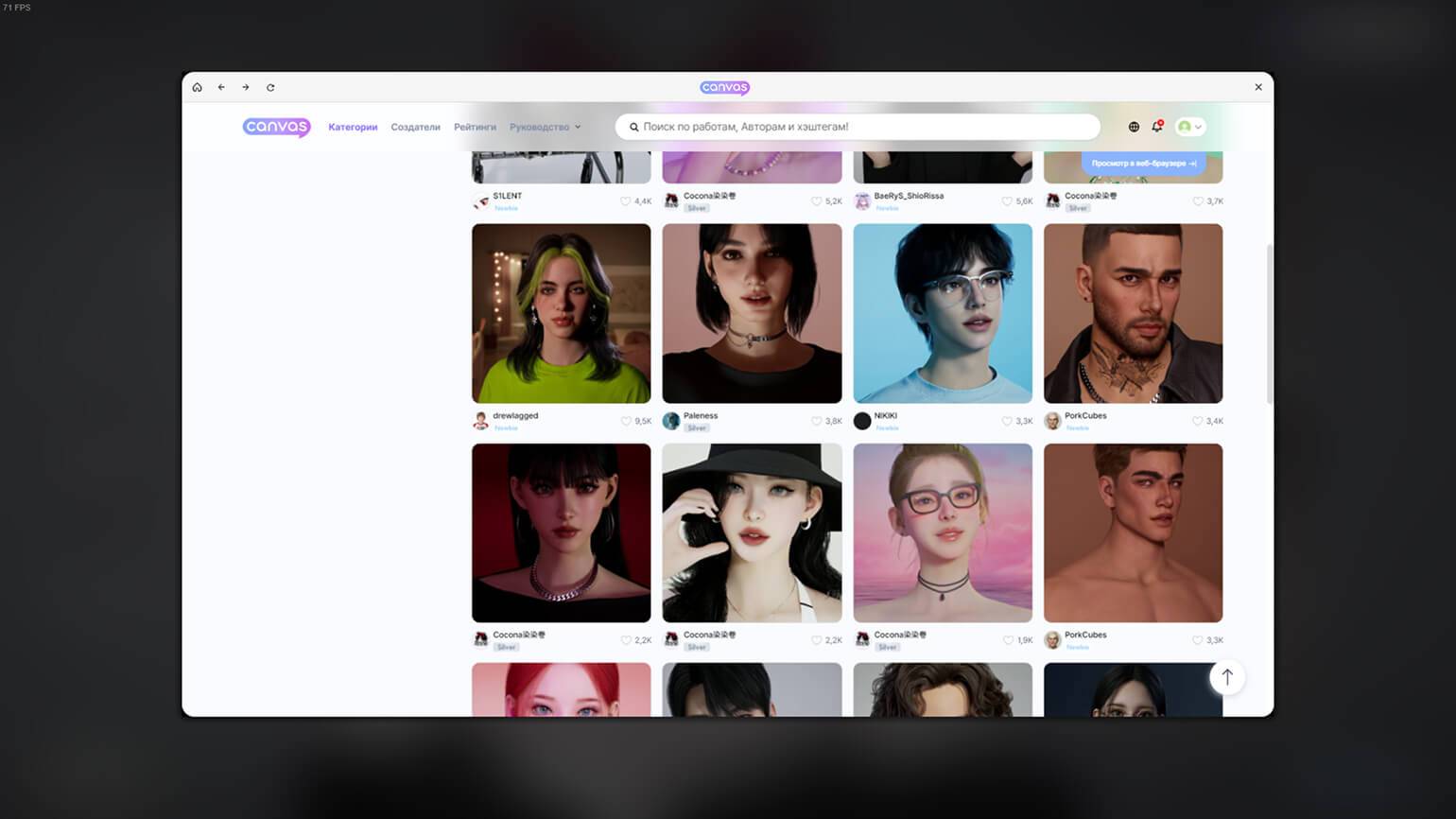1456x819 pixels.
Task: Like the drewlagged preset with heart
Action: click(625, 421)
